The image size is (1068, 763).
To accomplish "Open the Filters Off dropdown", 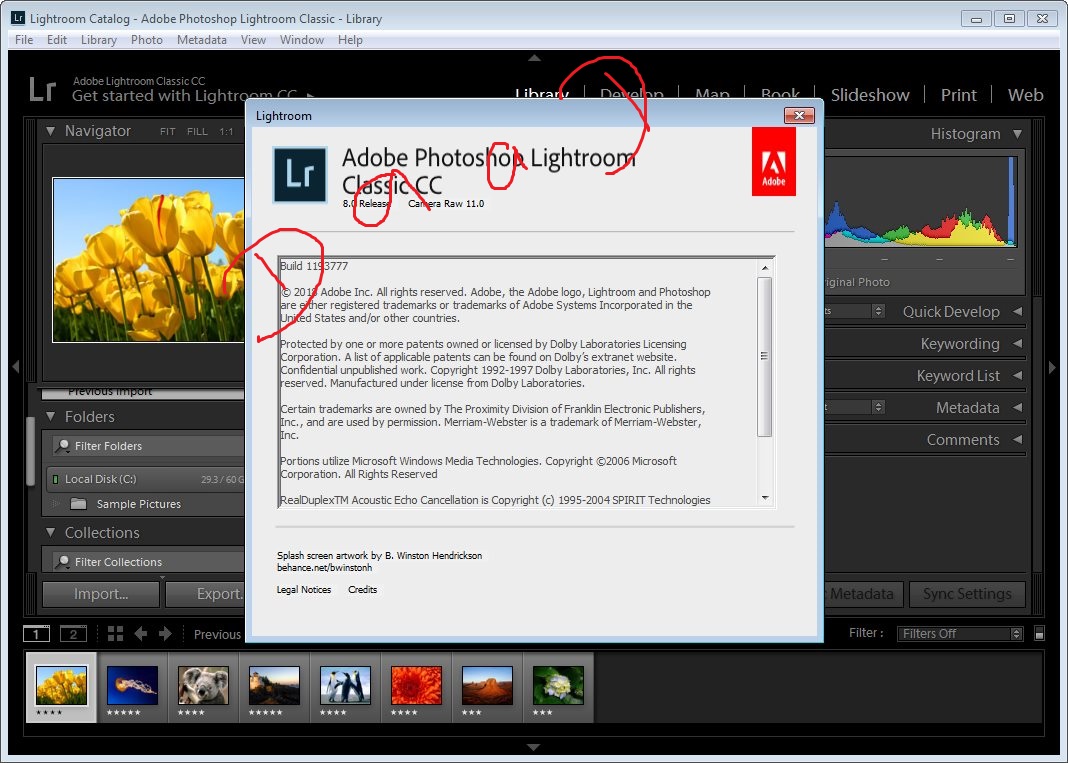I will pos(960,634).
